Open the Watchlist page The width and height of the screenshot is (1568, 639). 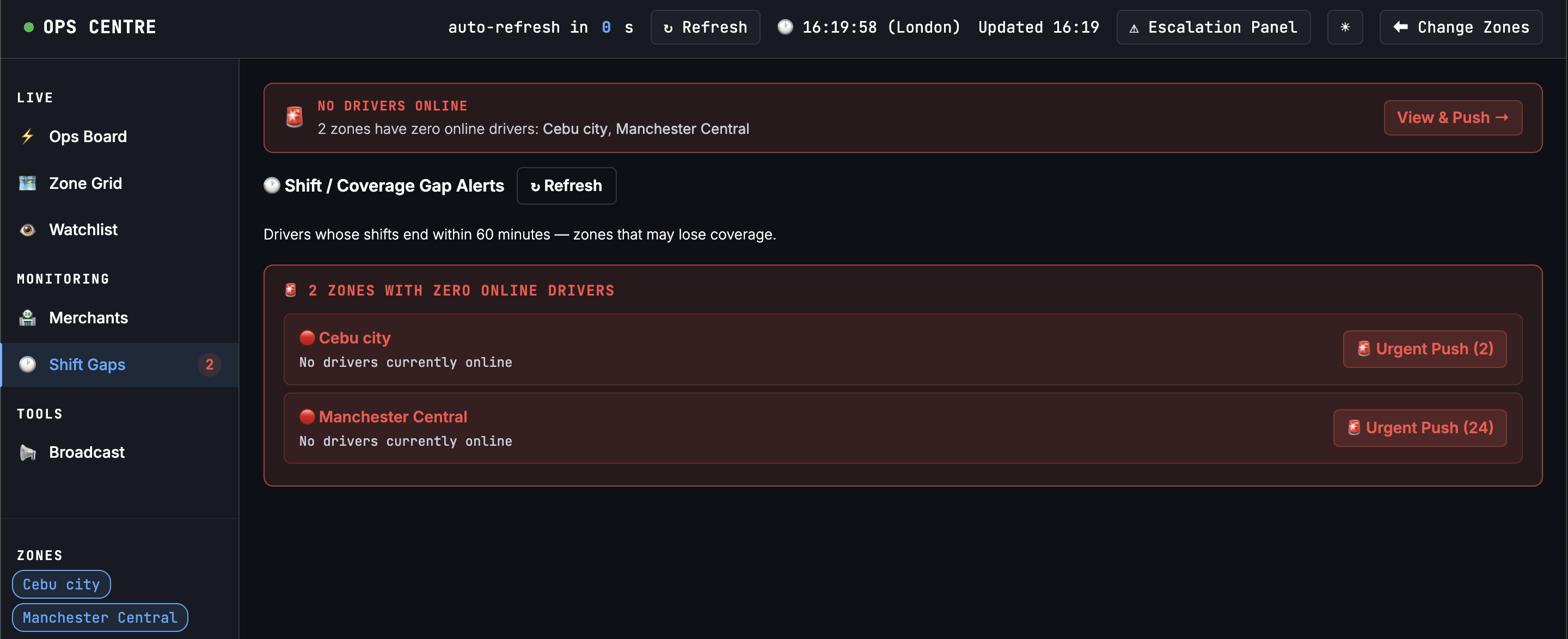[83, 230]
